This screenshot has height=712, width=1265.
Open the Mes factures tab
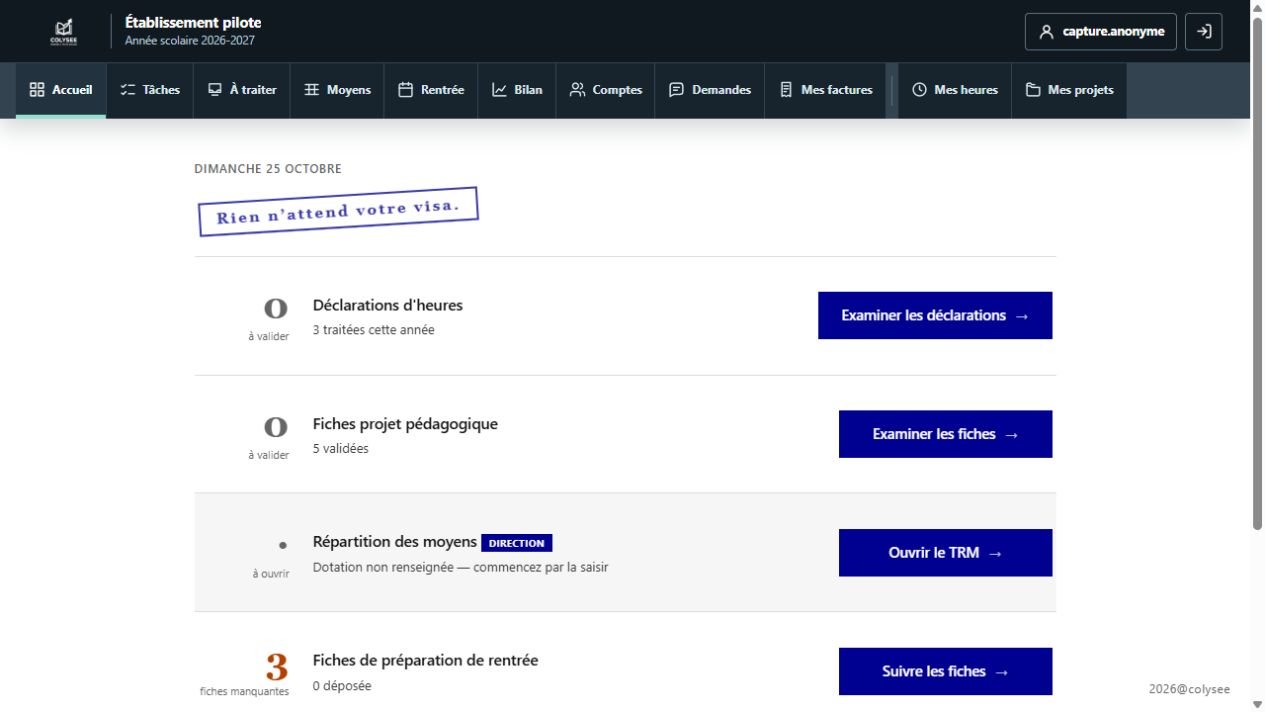tap(826, 90)
